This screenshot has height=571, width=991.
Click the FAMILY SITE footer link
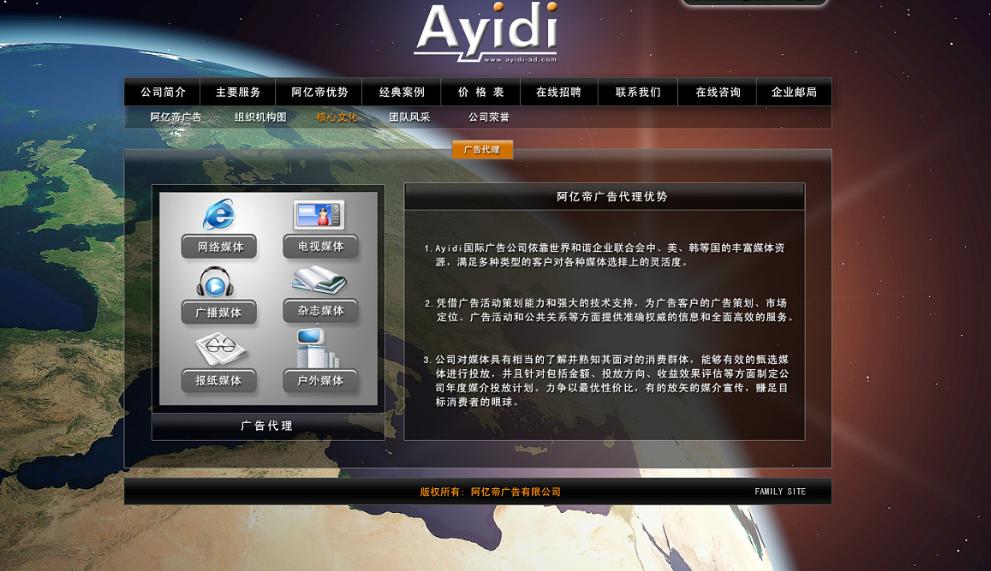[x=780, y=491]
